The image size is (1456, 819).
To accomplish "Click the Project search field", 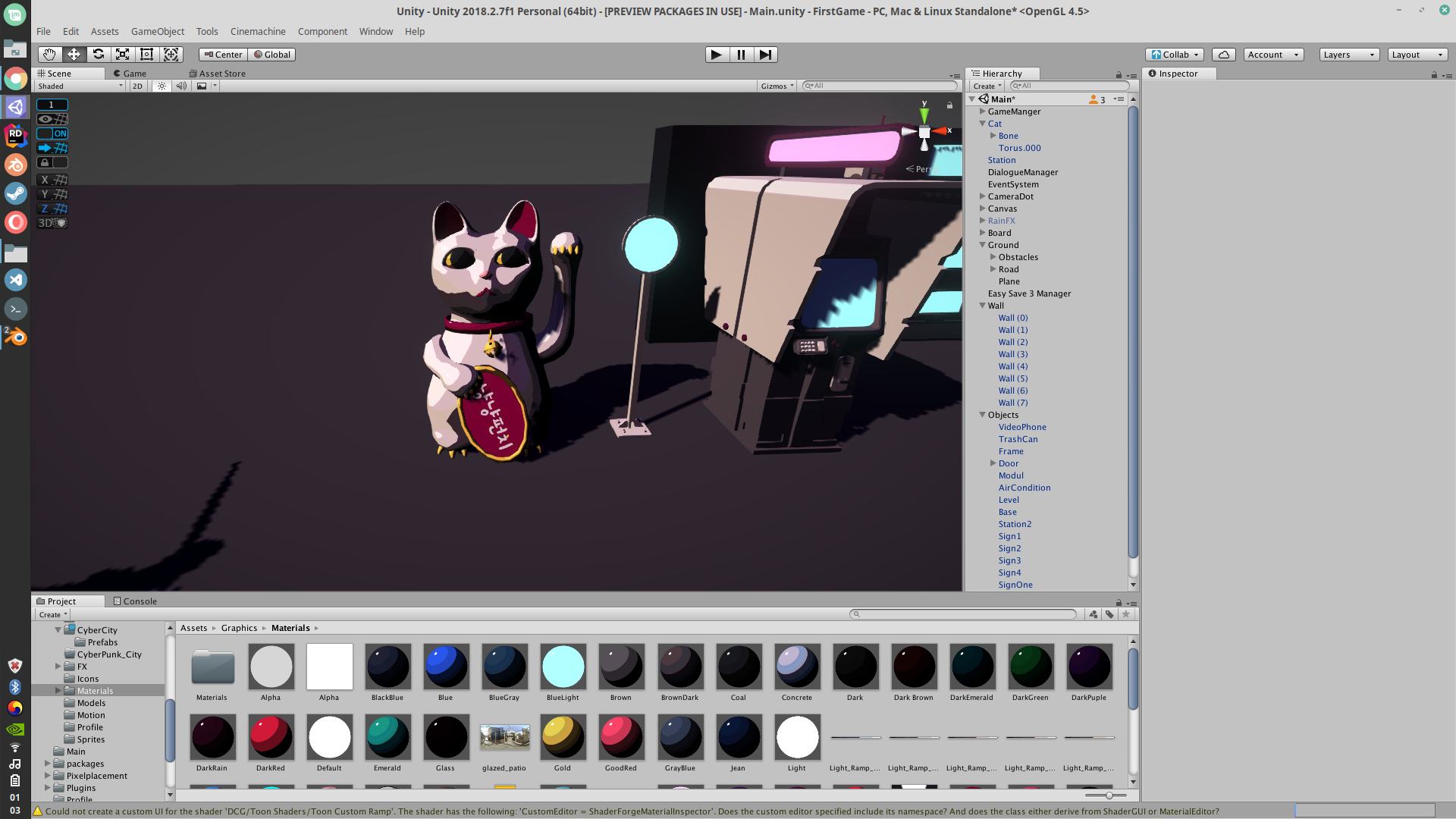I will (963, 614).
